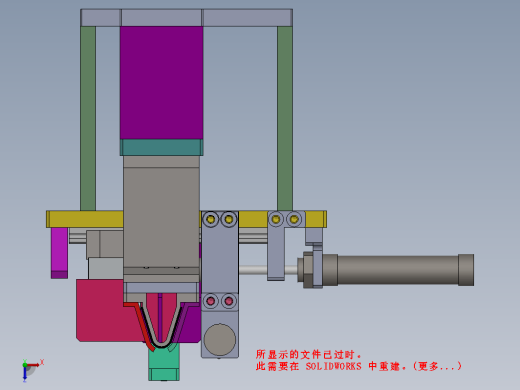Select the large purple motor block
520x390 pixels.
tap(161, 83)
